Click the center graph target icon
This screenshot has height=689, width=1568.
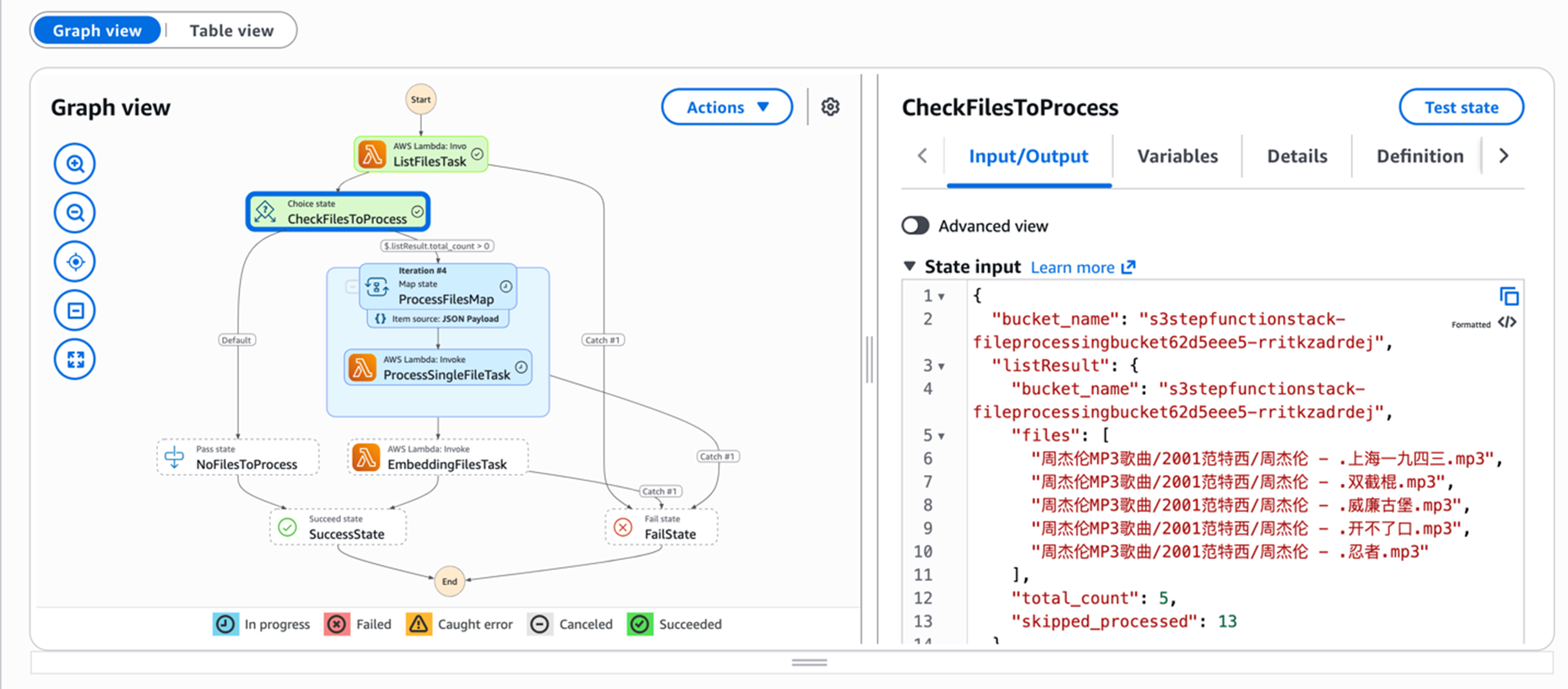(x=75, y=261)
